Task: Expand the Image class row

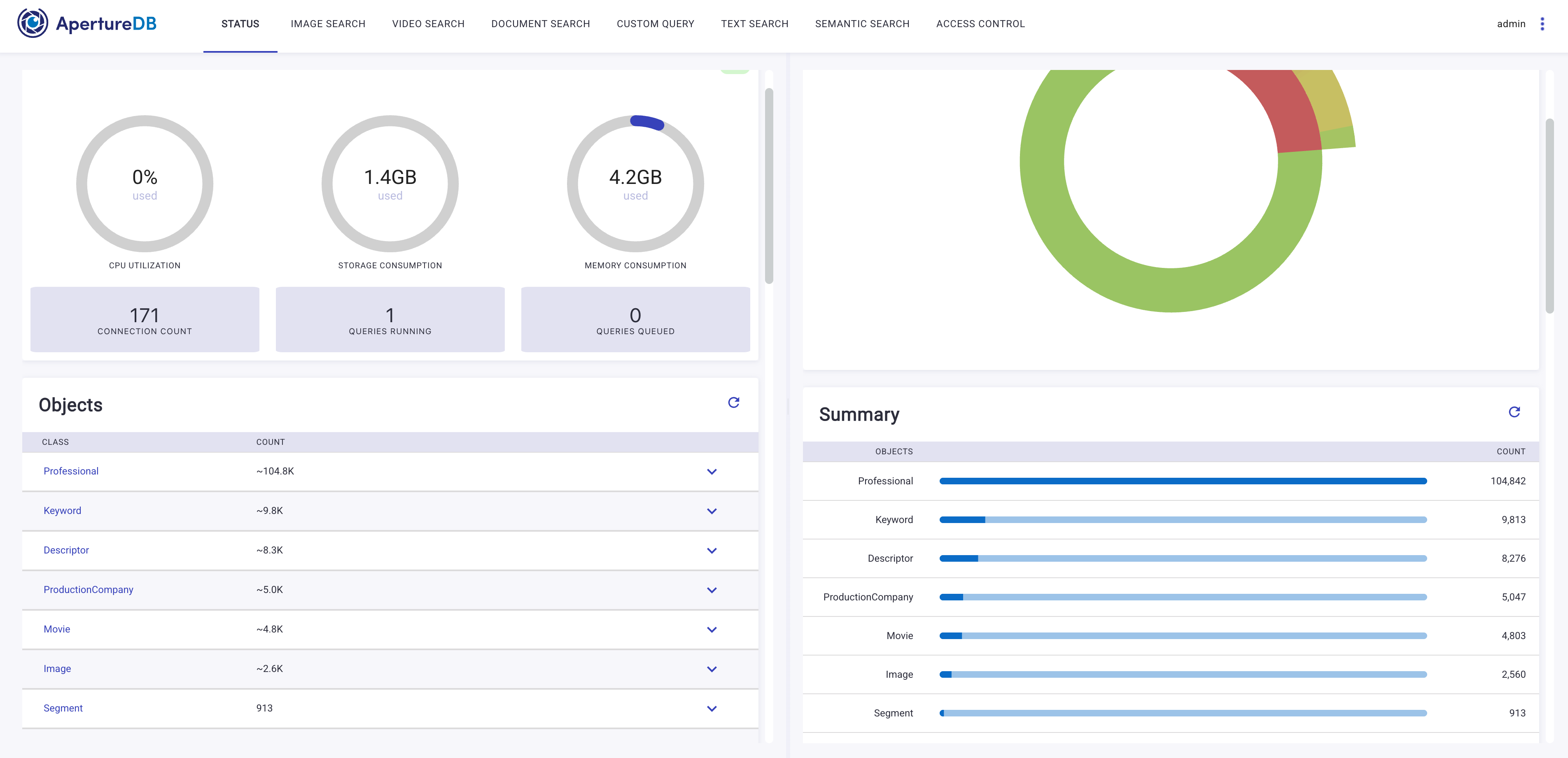Action: tap(712, 669)
